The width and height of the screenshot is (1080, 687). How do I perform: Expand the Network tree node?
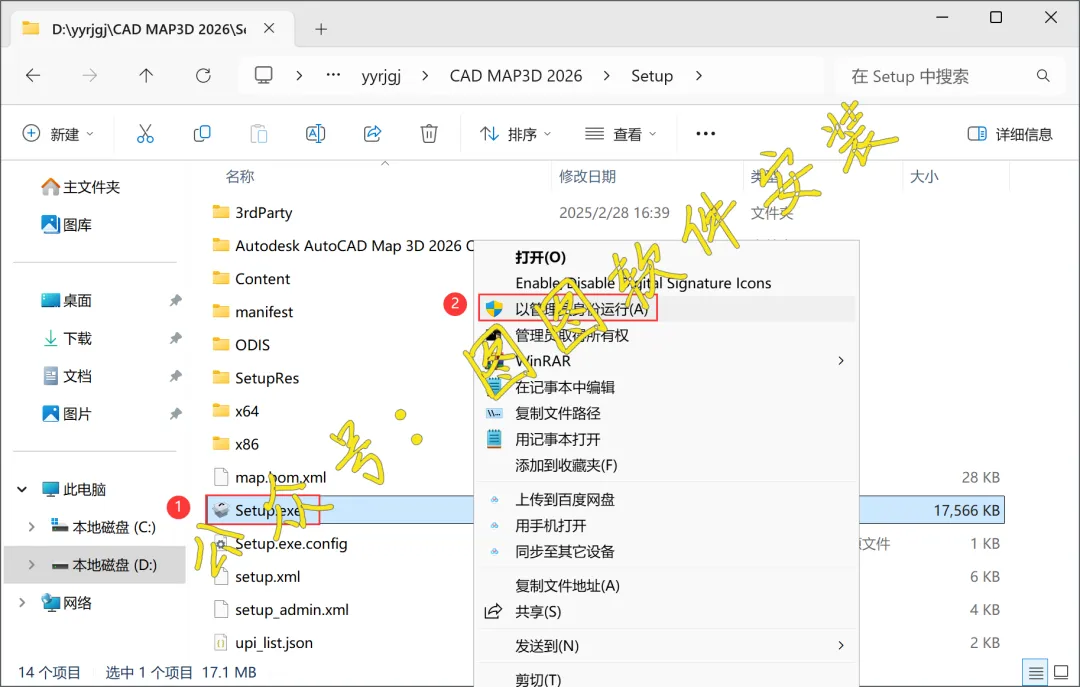[x=22, y=603]
